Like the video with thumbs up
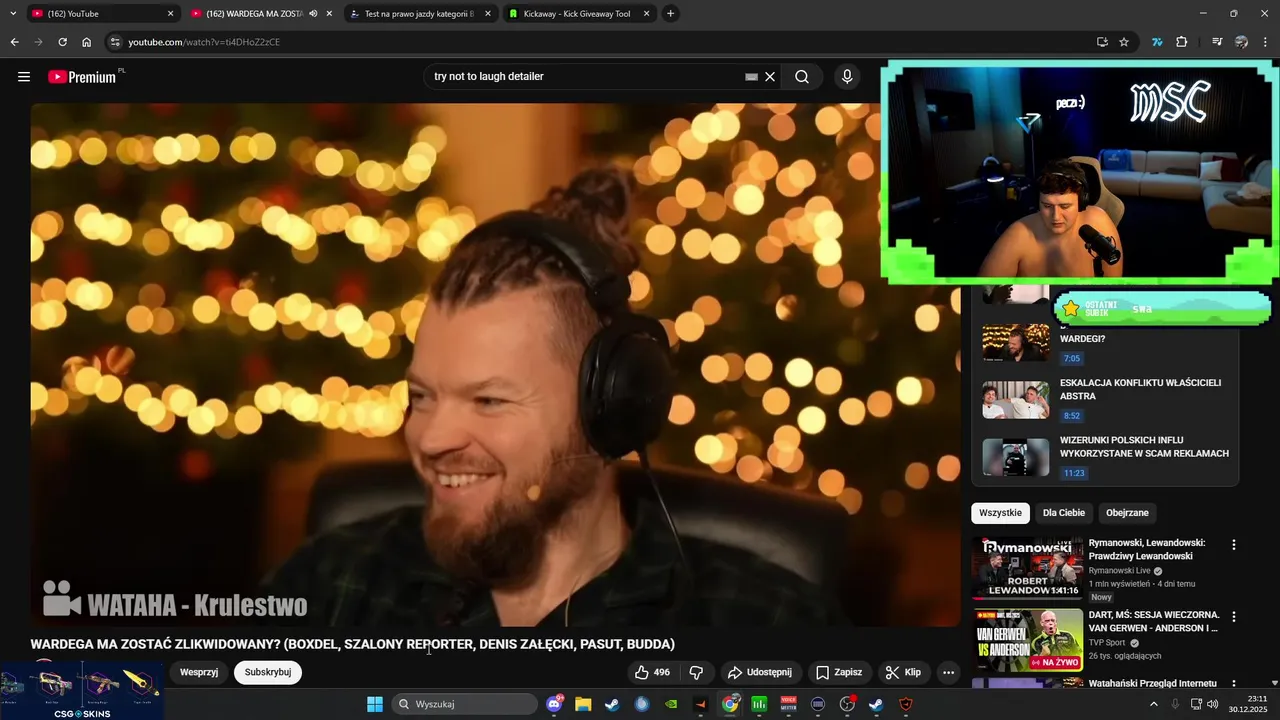1280x720 pixels. click(x=653, y=672)
